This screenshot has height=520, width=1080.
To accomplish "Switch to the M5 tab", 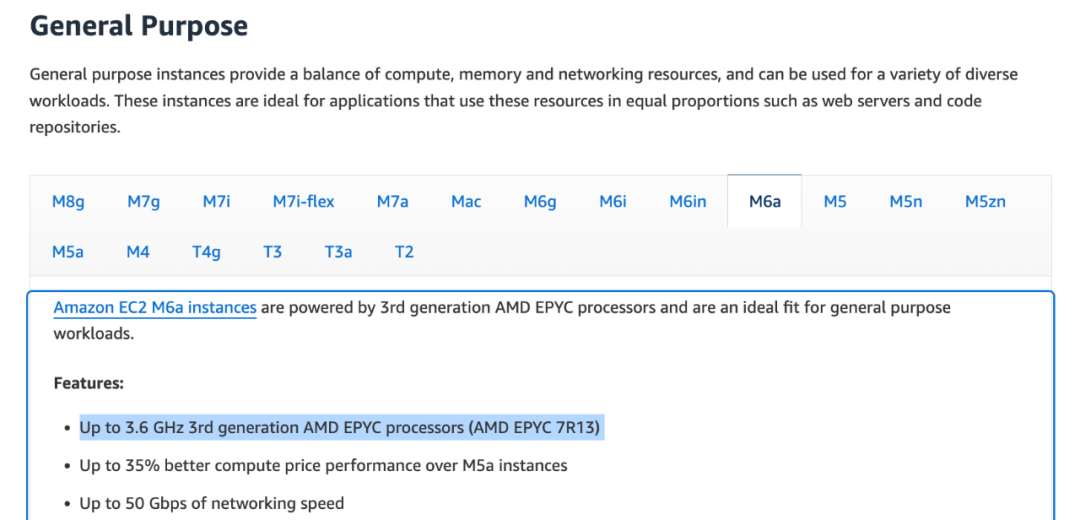I will [835, 201].
